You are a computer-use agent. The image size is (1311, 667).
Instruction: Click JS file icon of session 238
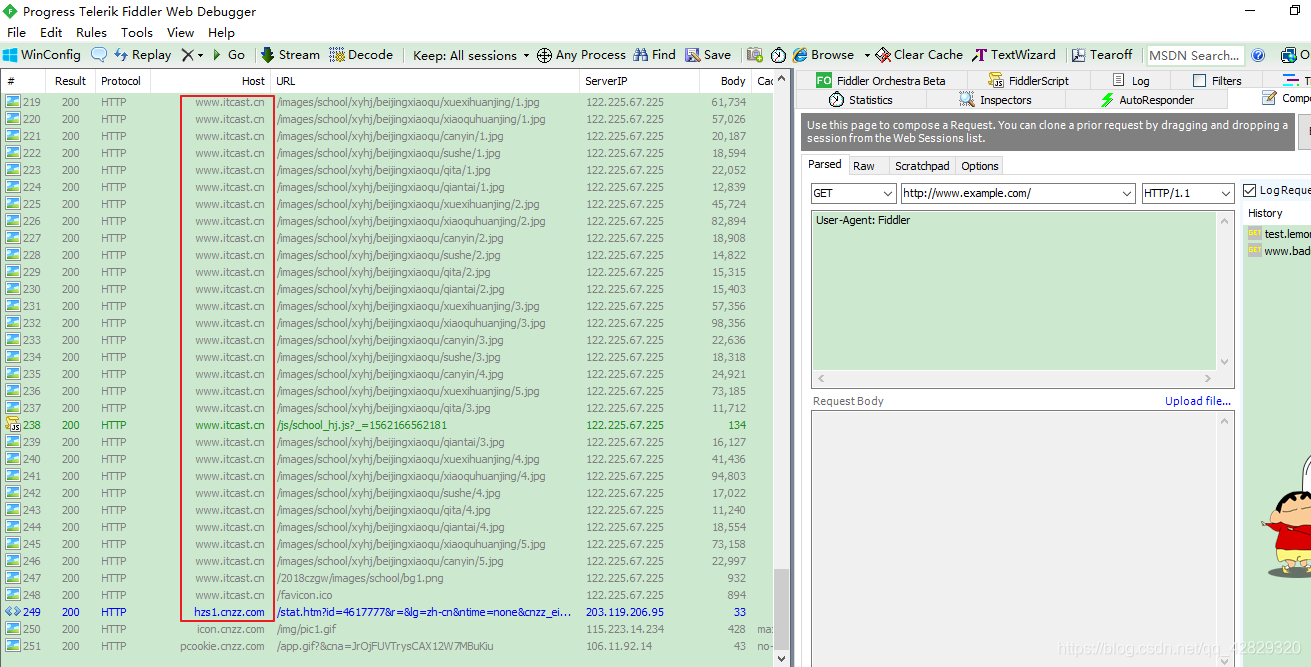(13, 425)
